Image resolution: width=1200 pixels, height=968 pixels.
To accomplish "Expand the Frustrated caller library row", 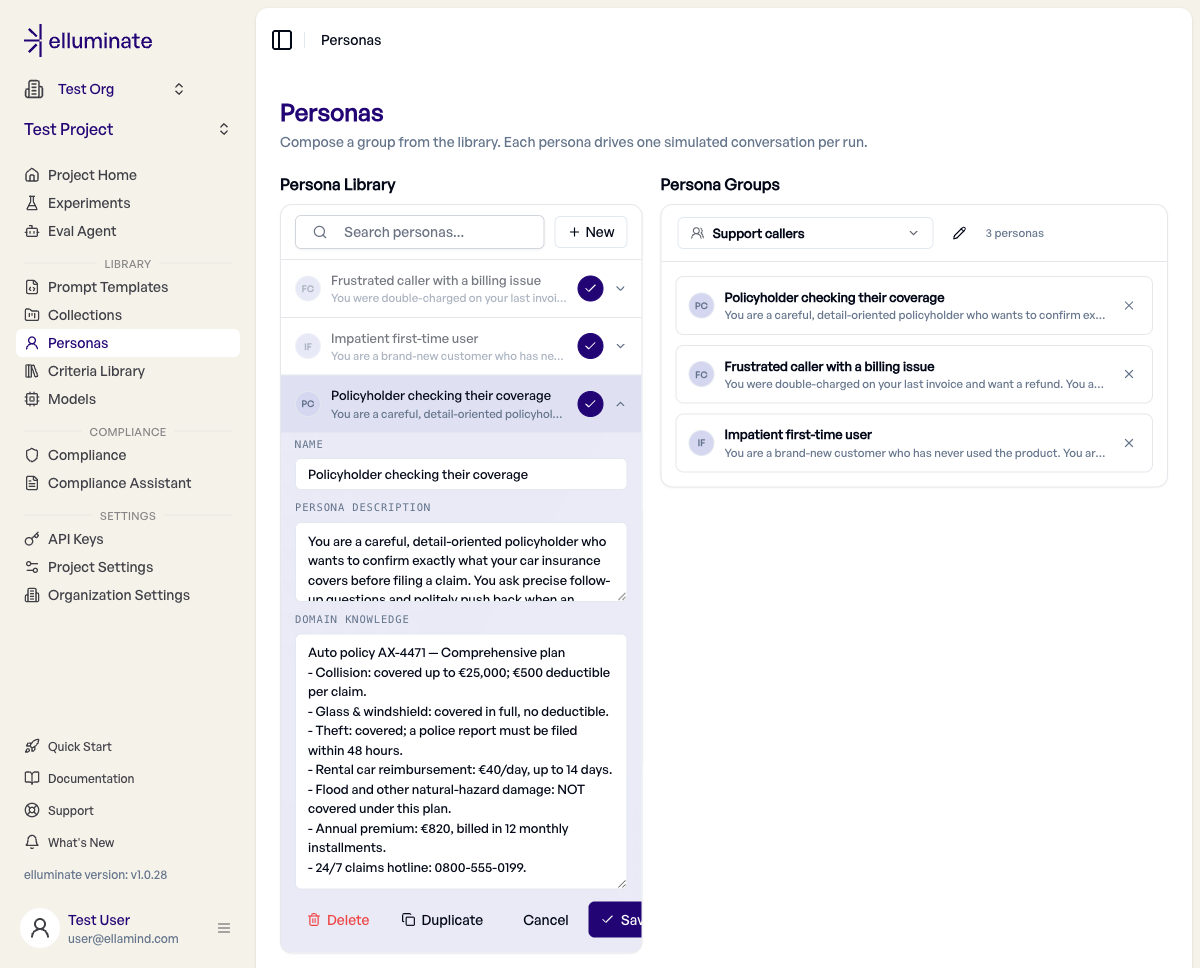I will coord(620,288).
